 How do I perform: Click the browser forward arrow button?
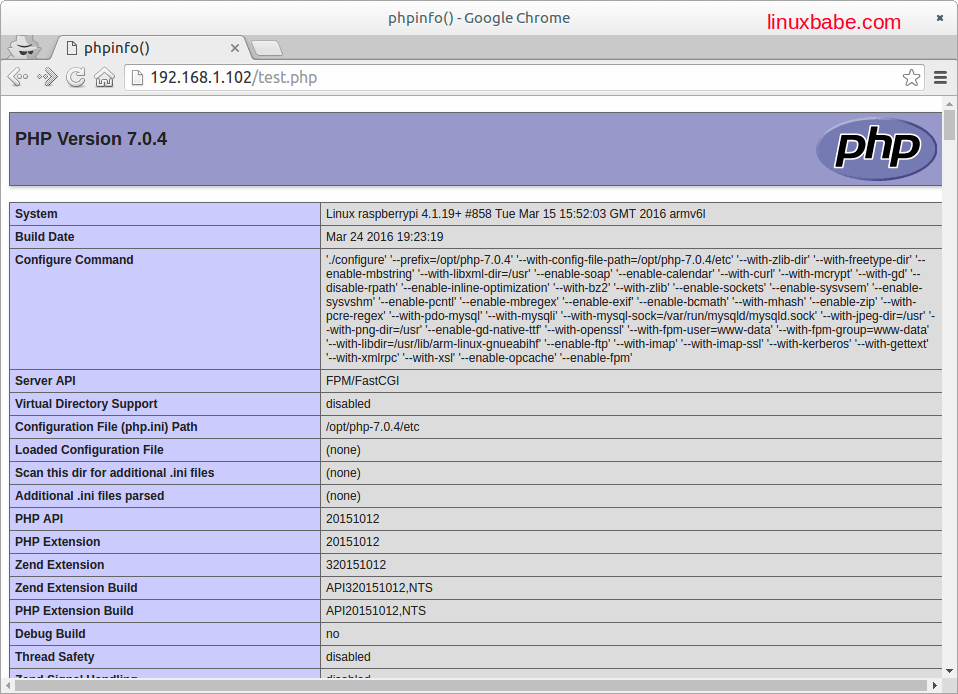[x=47, y=77]
